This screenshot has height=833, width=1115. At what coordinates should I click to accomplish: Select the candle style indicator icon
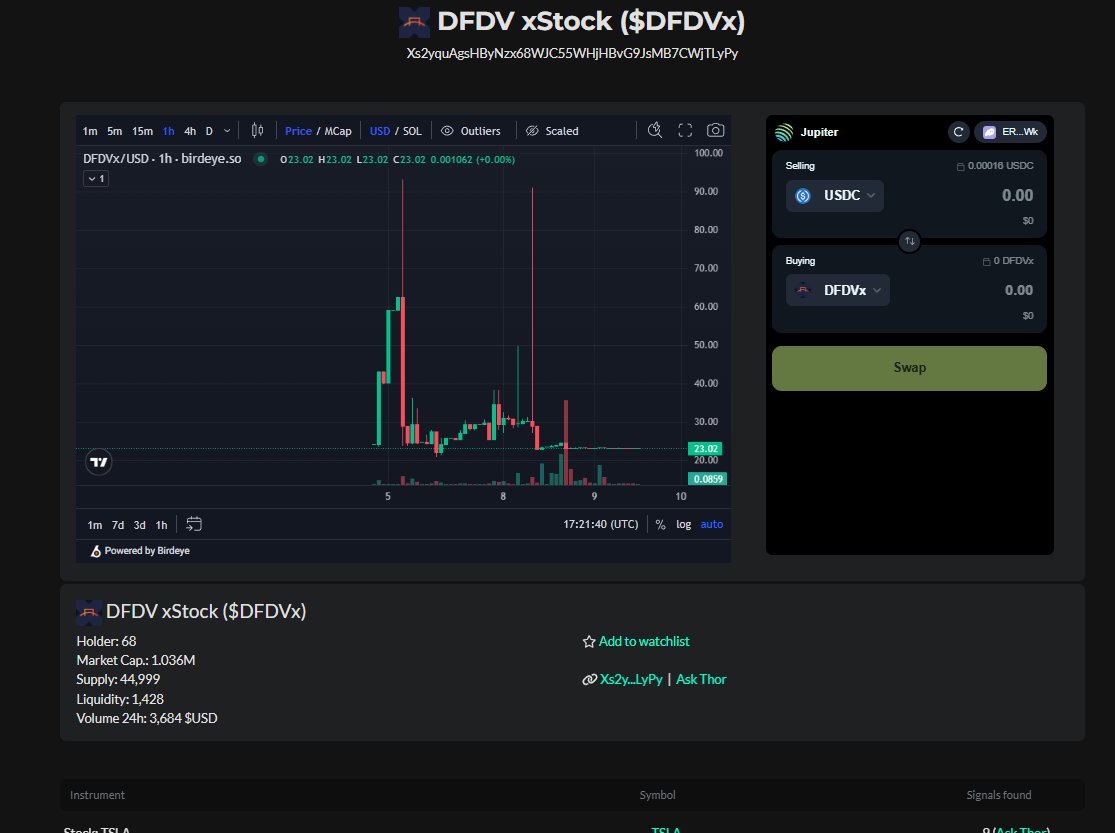click(x=257, y=130)
